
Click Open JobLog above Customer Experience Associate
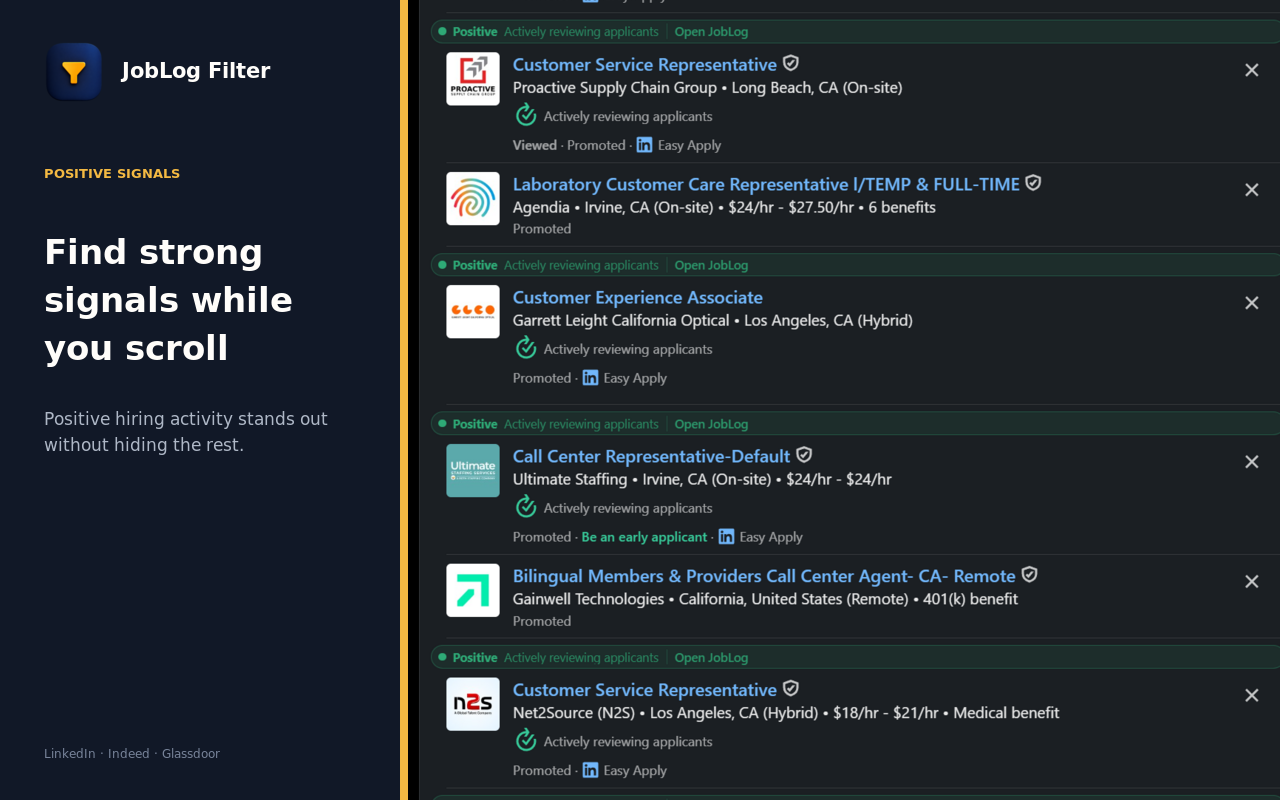pyautogui.click(x=711, y=265)
